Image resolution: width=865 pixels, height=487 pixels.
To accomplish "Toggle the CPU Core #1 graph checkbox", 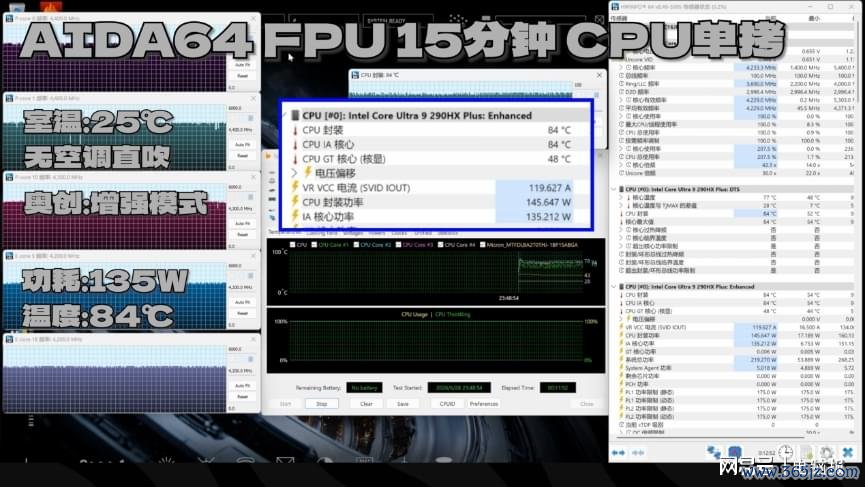I will pos(314,245).
